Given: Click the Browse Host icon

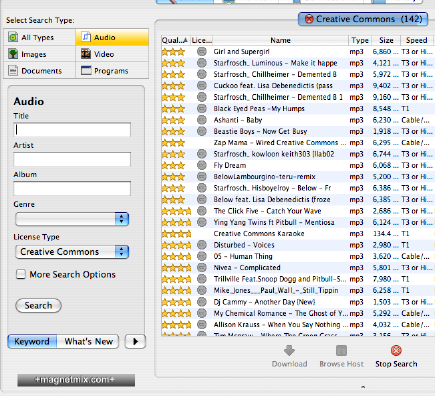Looking at the screenshot, I should [x=341, y=350].
